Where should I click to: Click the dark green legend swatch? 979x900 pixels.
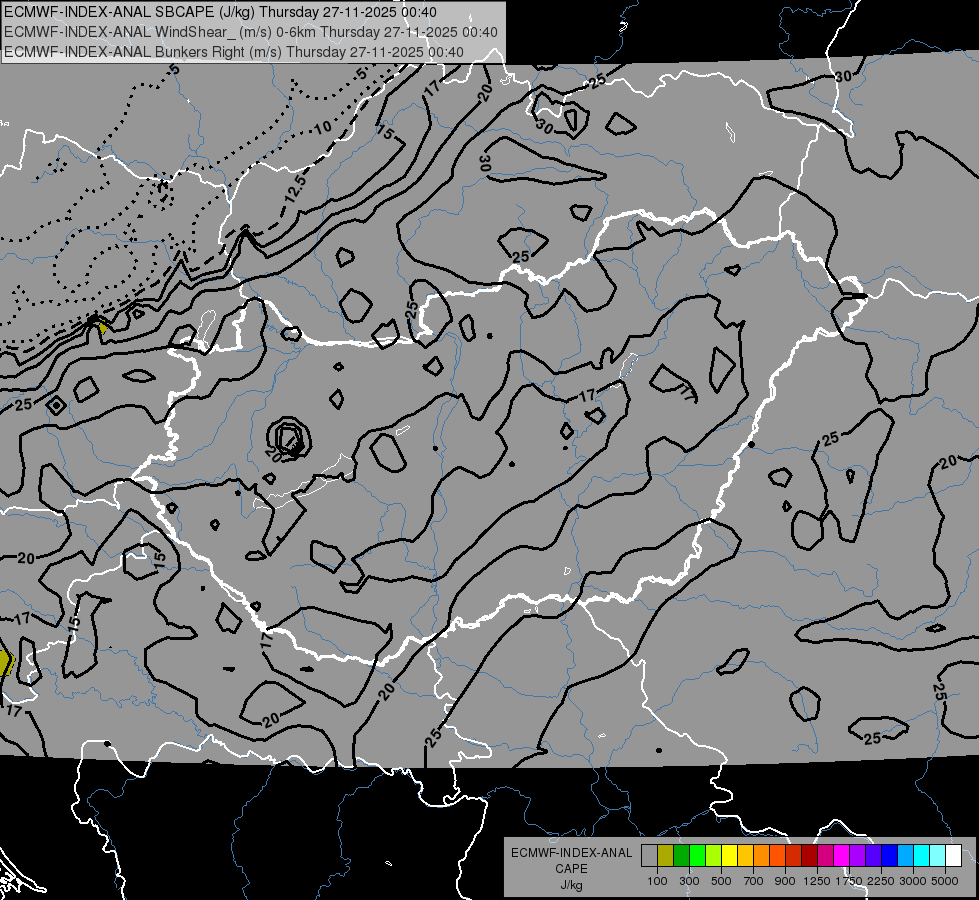(x=681, y=855)
